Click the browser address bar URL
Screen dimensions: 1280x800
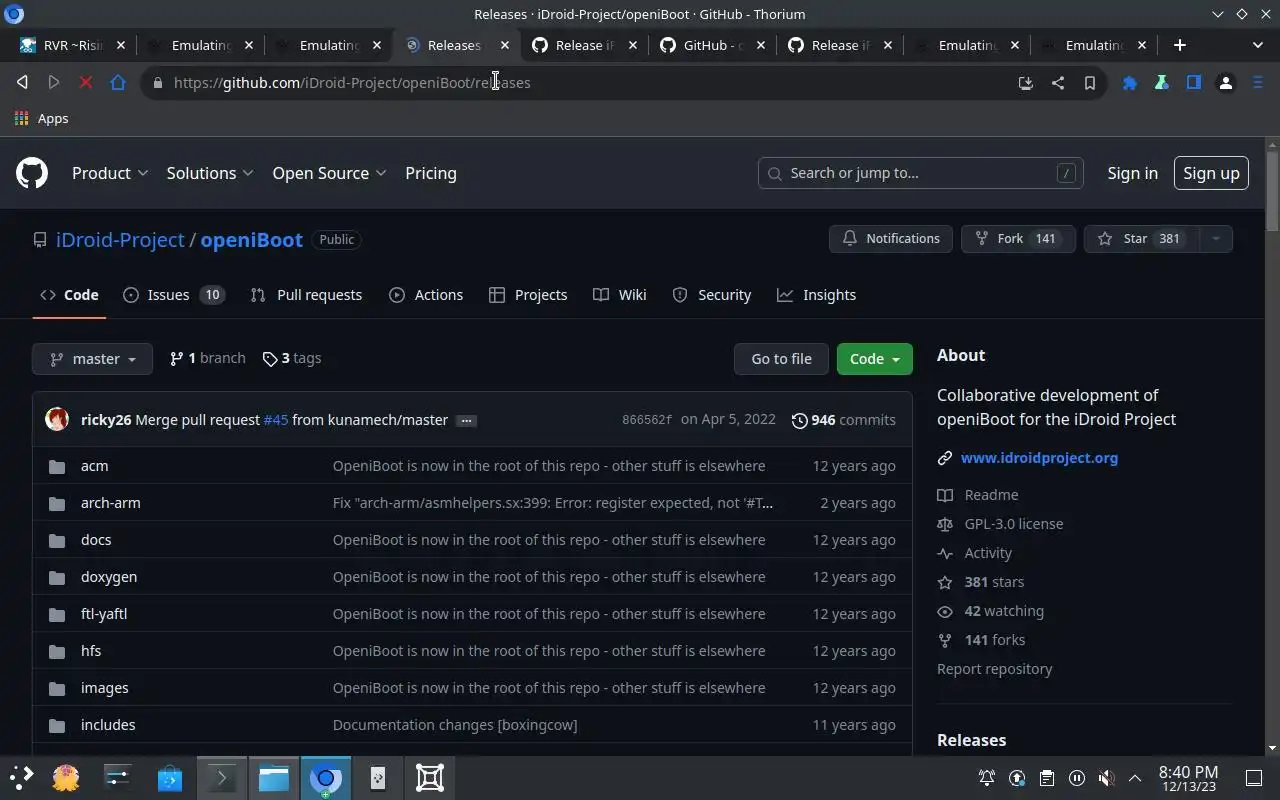click(352, 83)
